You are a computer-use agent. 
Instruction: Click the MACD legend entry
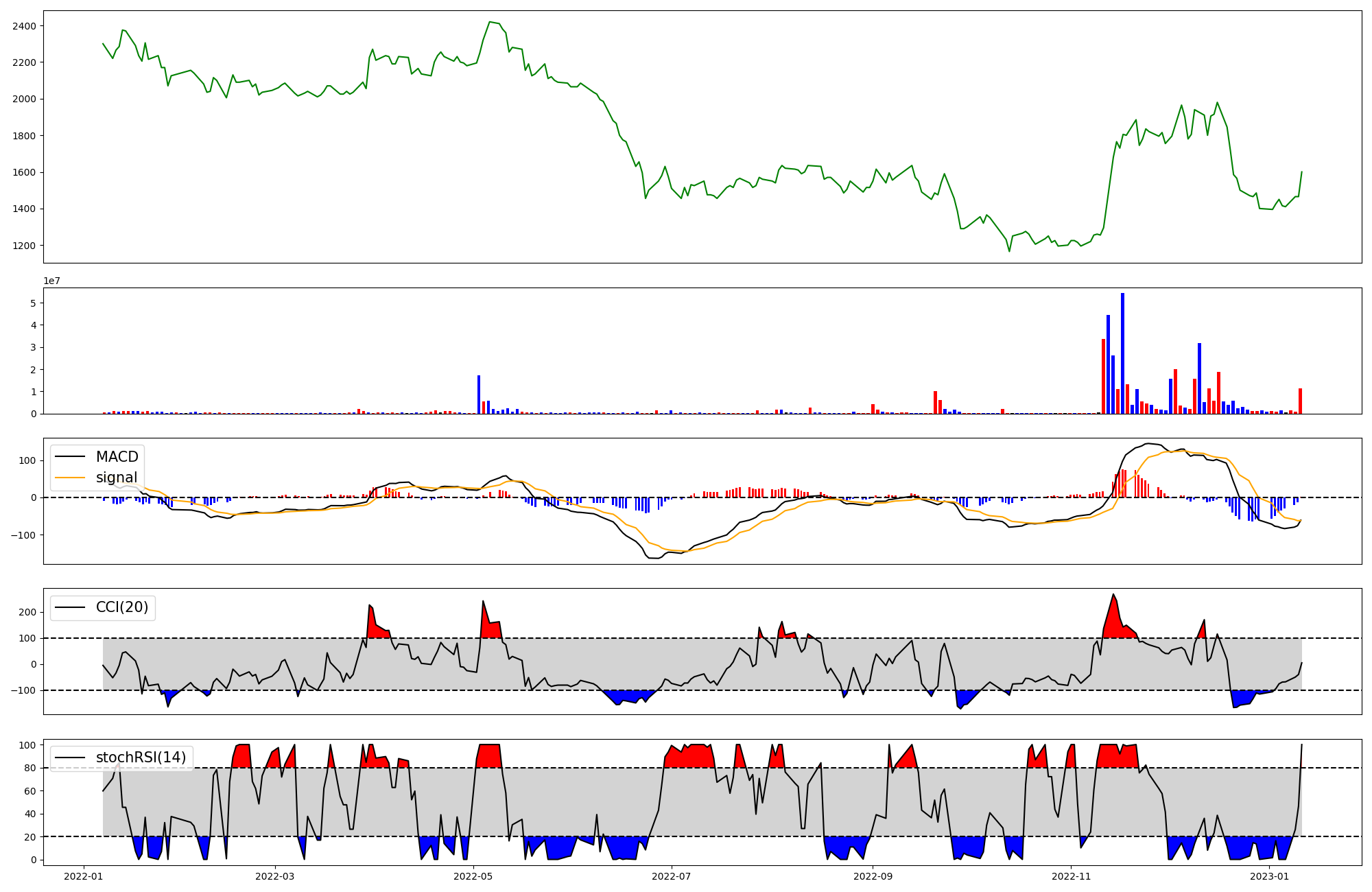click(117, 457)
